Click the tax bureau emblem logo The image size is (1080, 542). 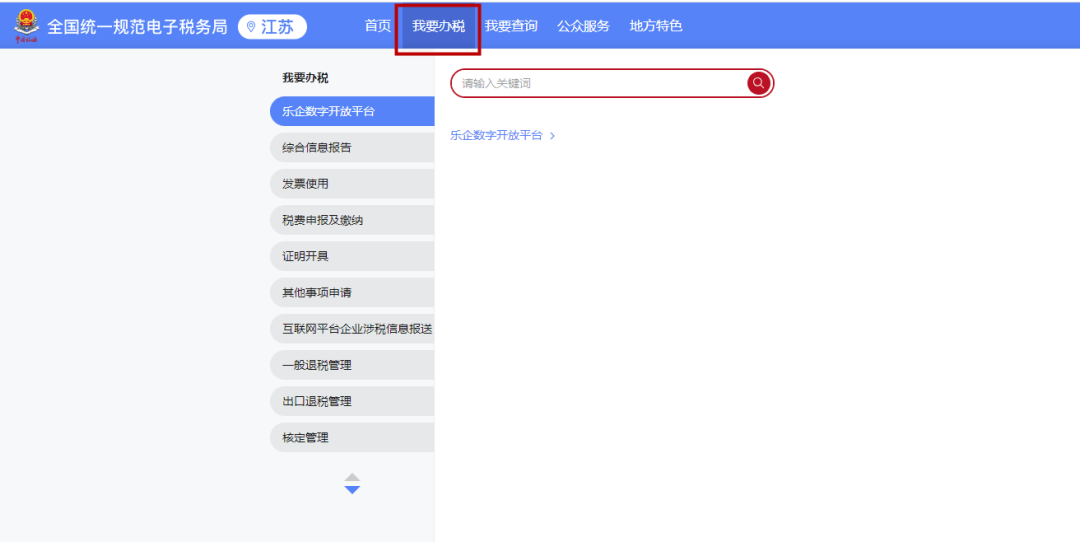(x=26, y=26)
